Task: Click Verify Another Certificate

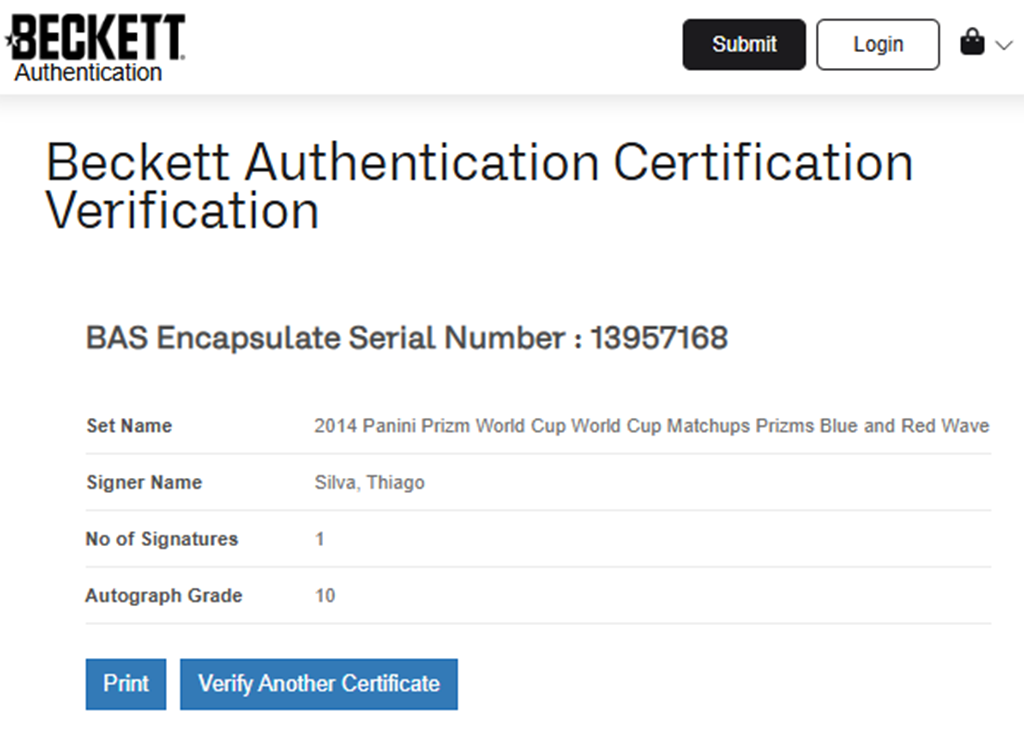Action: pos(319,684)
